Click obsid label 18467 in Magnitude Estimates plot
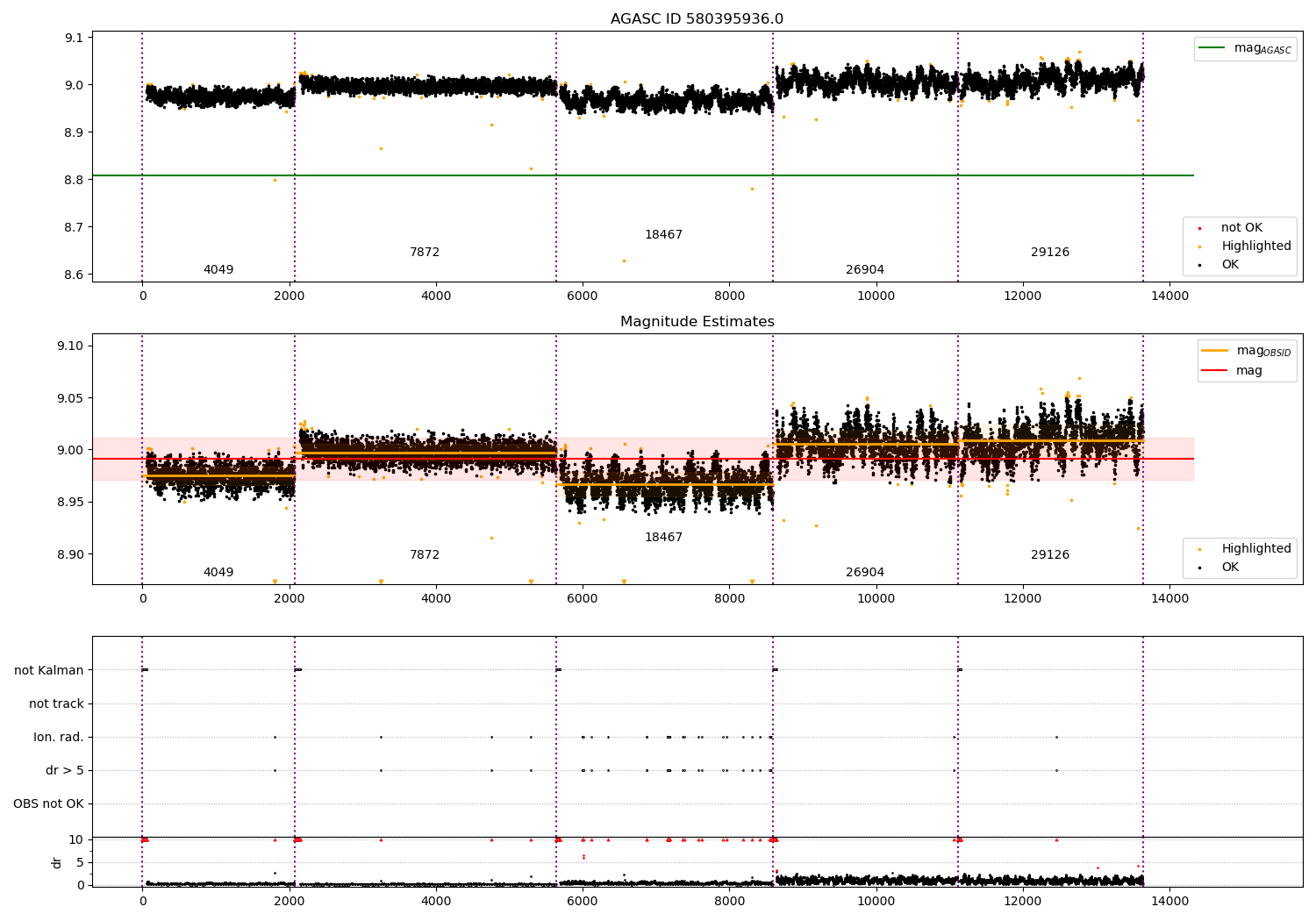Image resolution: width=1316 pixels, height=921 pixels. click(663, 538)
